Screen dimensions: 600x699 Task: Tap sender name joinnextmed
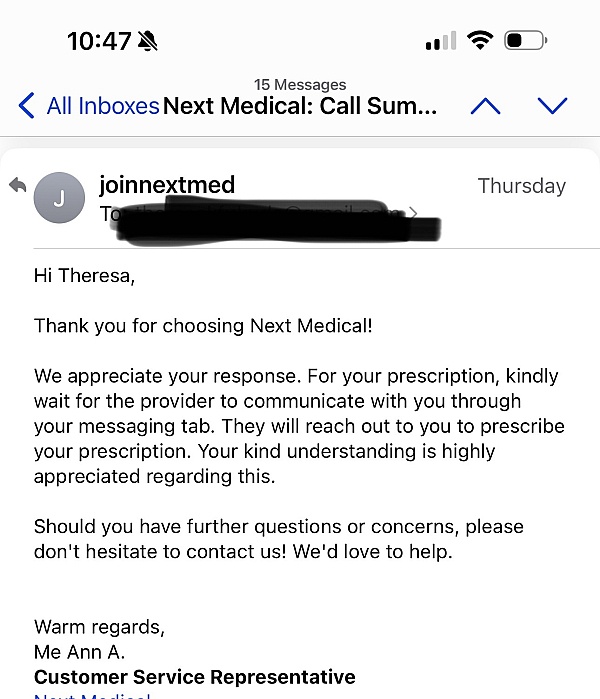pos(167,185)
